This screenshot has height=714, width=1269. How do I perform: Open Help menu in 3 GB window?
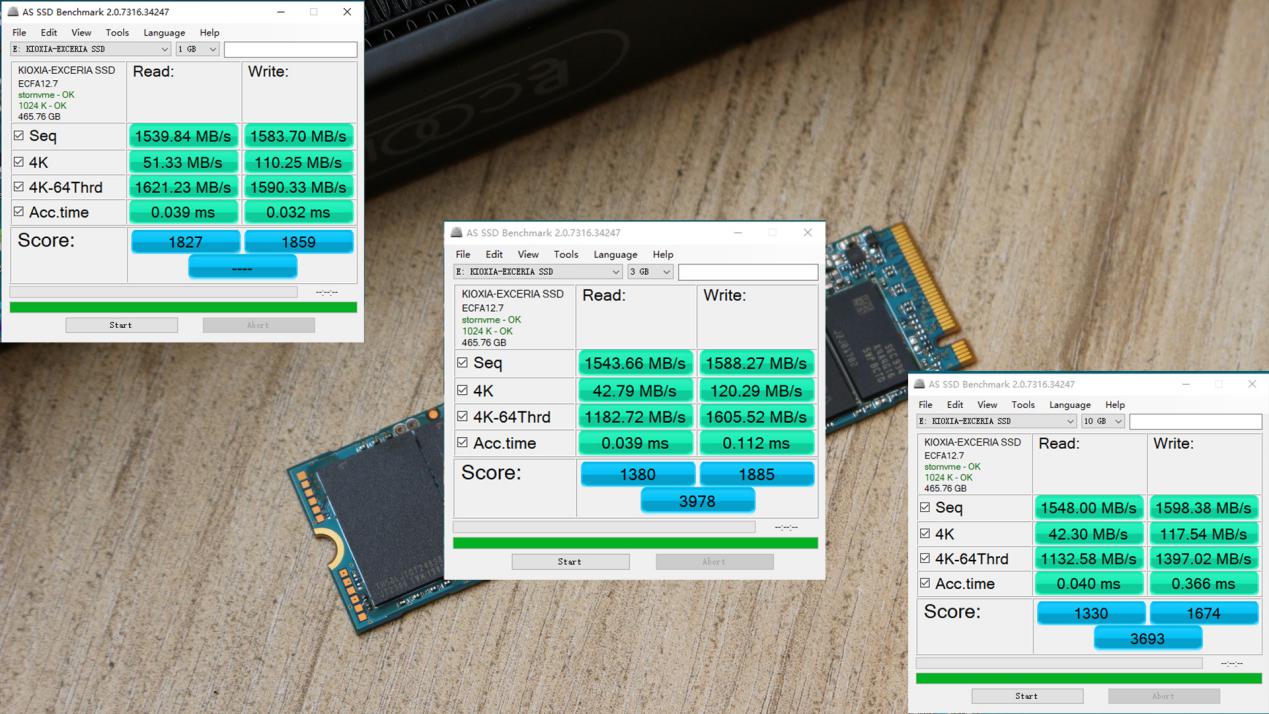tap(663, 255)
